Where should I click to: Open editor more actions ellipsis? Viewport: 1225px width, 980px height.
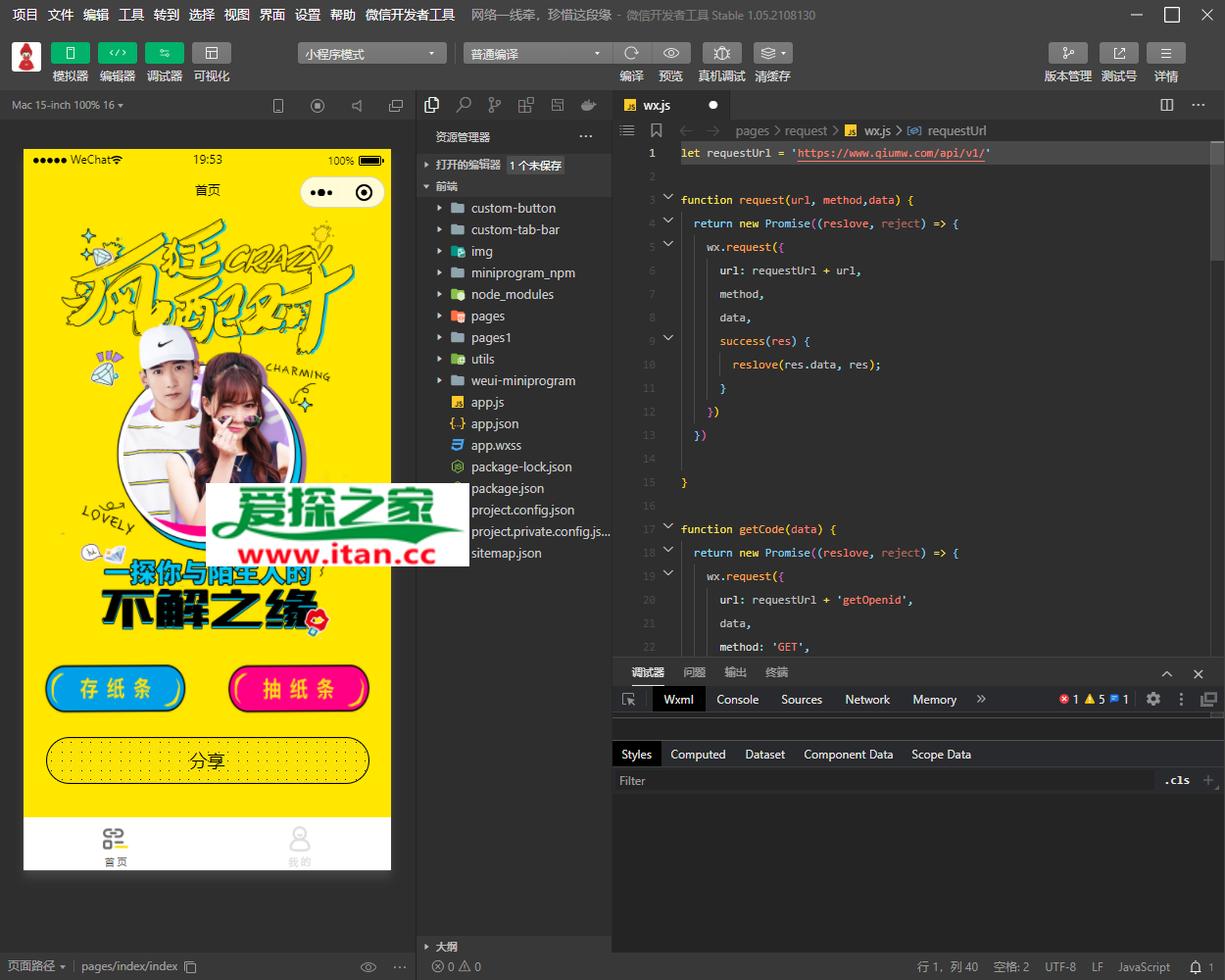point(1199,105)
